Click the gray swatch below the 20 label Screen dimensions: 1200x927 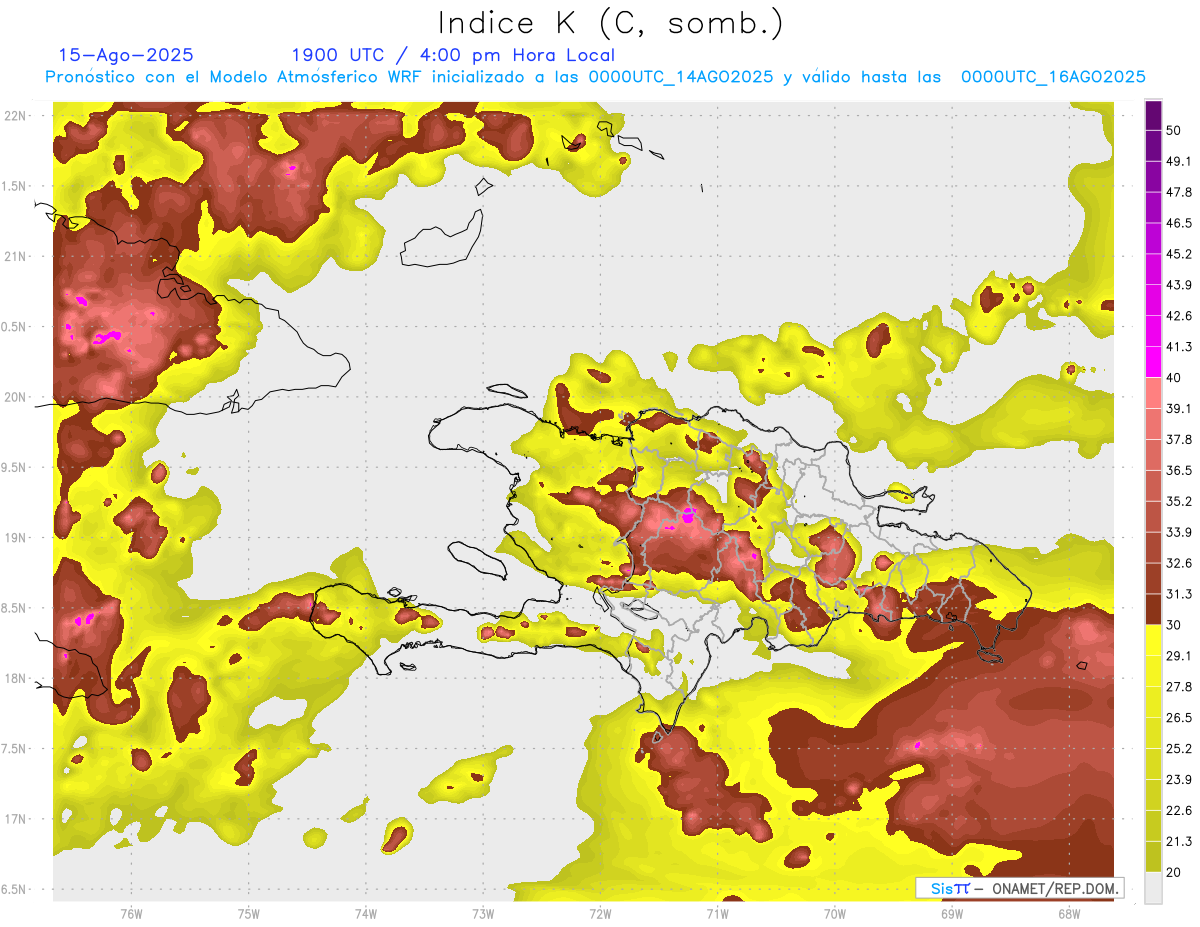pyautogui.click(x=1153, y=887)
